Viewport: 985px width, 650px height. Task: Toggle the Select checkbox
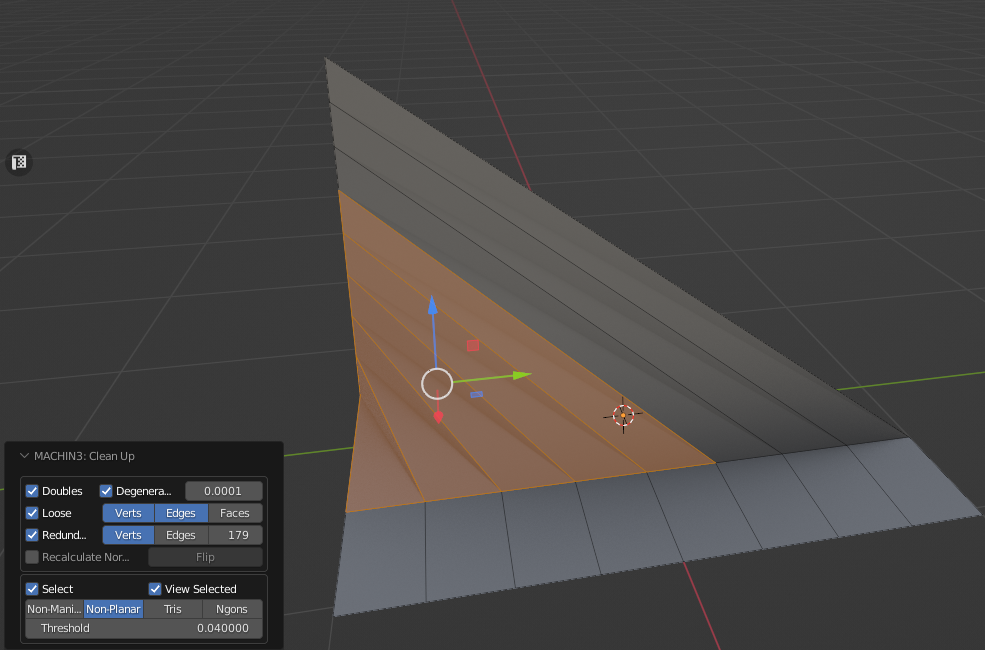[x=32, y=589]
